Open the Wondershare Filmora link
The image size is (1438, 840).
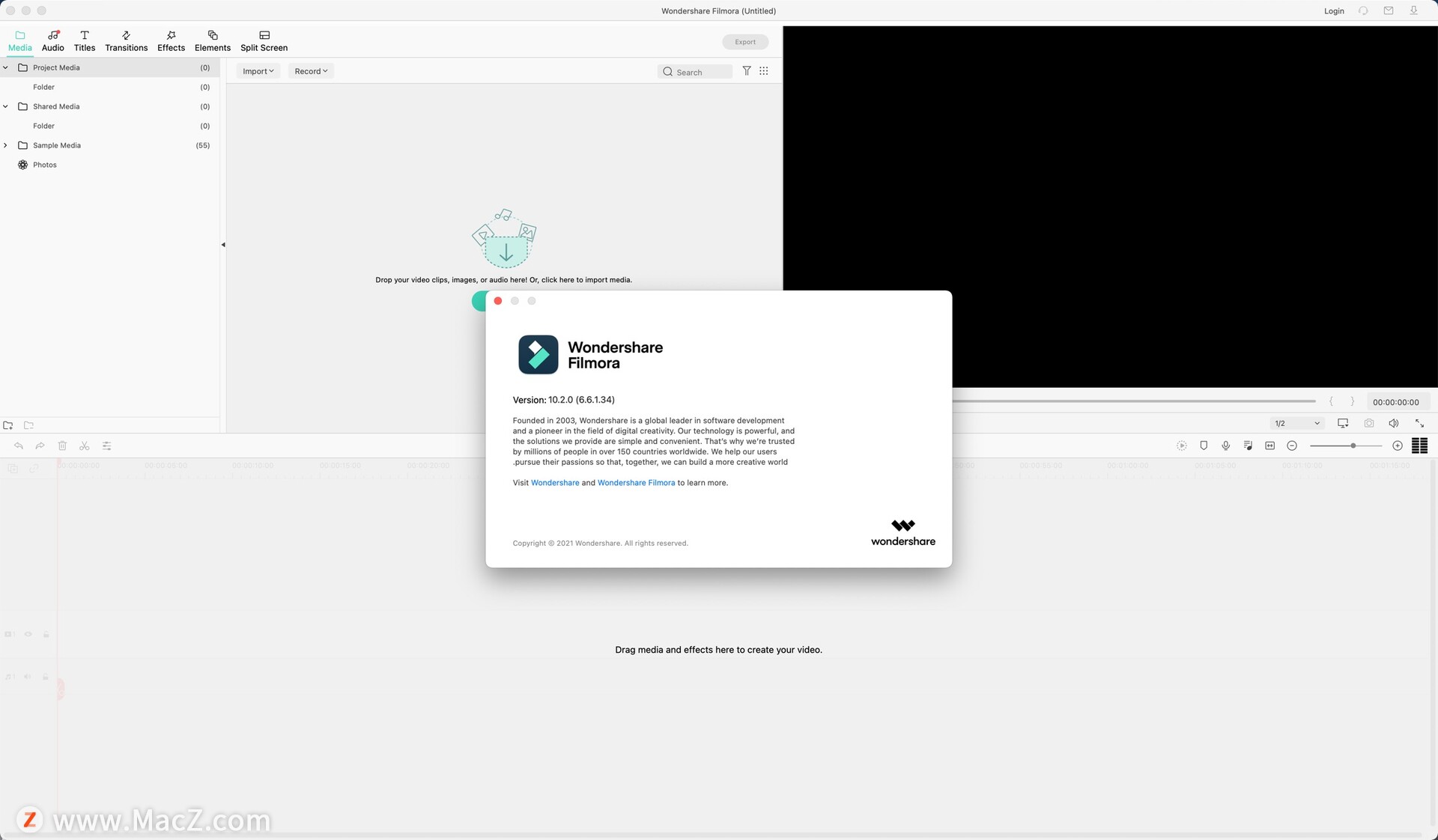pyautogui.click(x=636, y=483)
